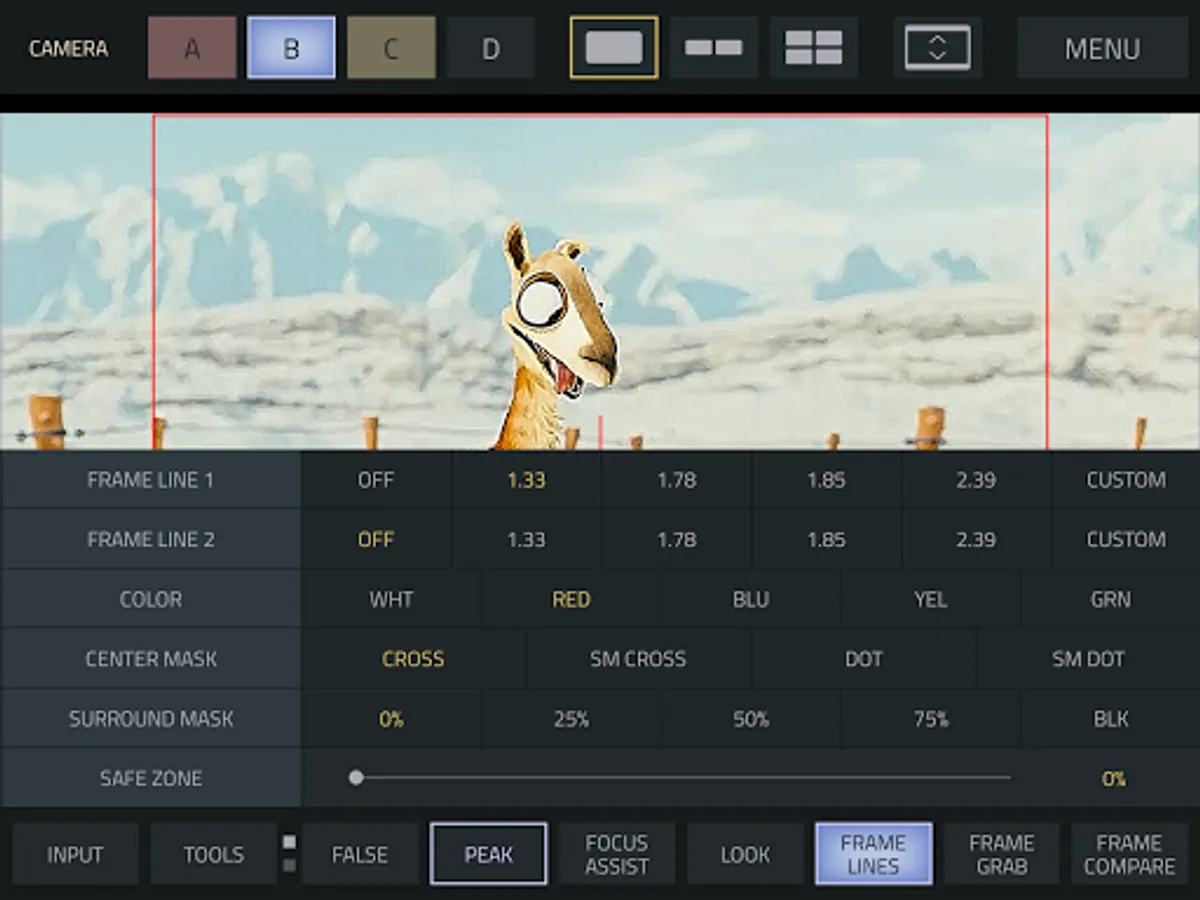Open the MENU
The width and height of the screenshot is (1200, 900).
click(x=1102, y=47)
